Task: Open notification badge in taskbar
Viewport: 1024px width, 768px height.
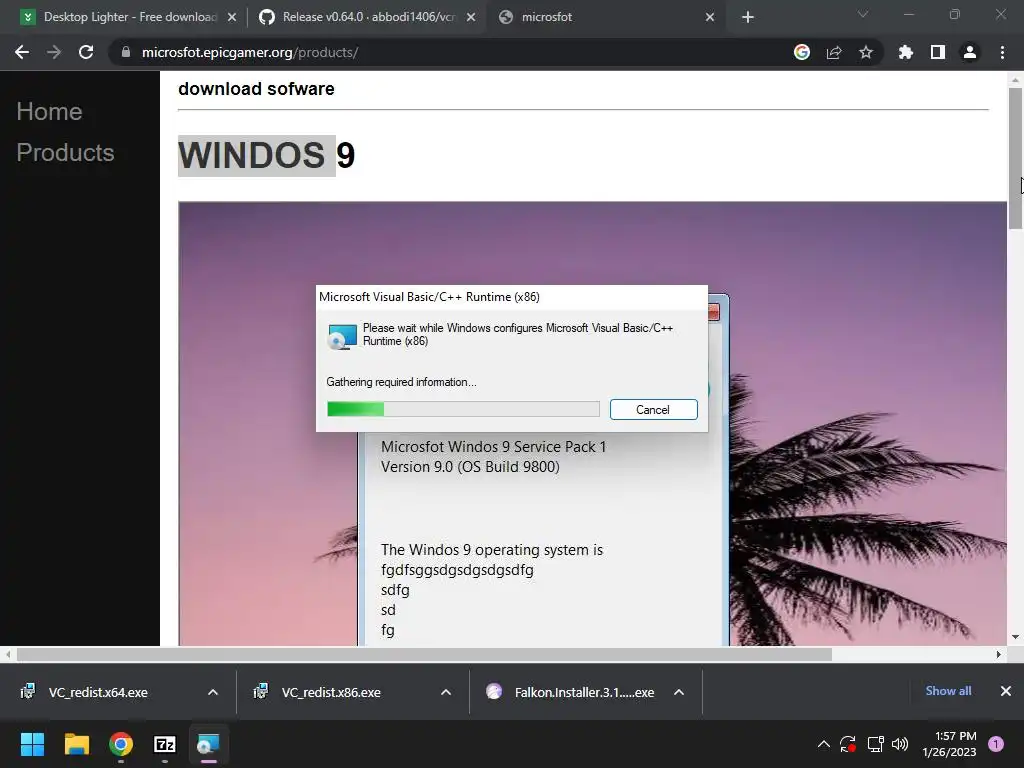Action: click(x=996, y=744)
